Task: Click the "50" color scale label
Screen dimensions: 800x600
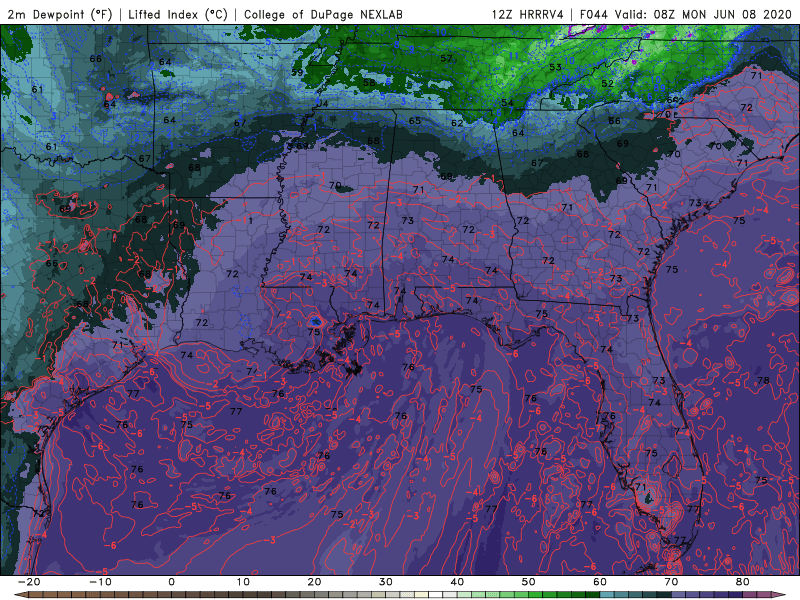Action: pyautogui.click(x=529, y=582)
